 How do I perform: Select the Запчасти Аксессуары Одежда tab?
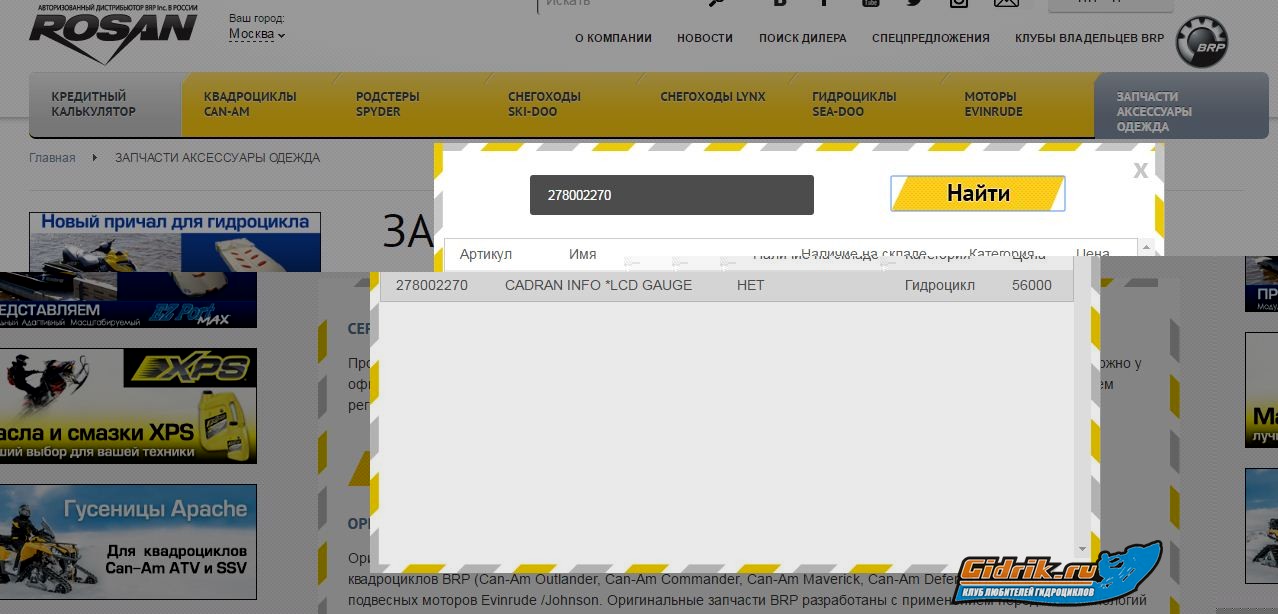1155,111
